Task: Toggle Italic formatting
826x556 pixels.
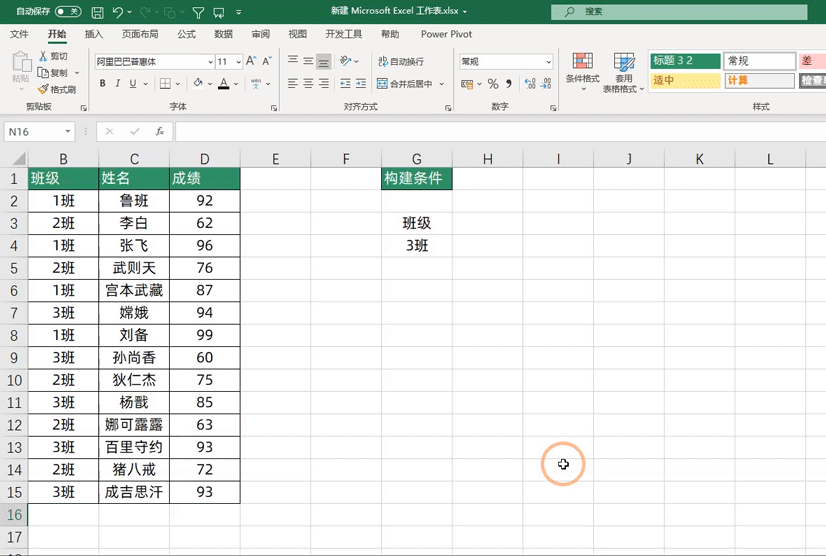Action: click(120, 84)
